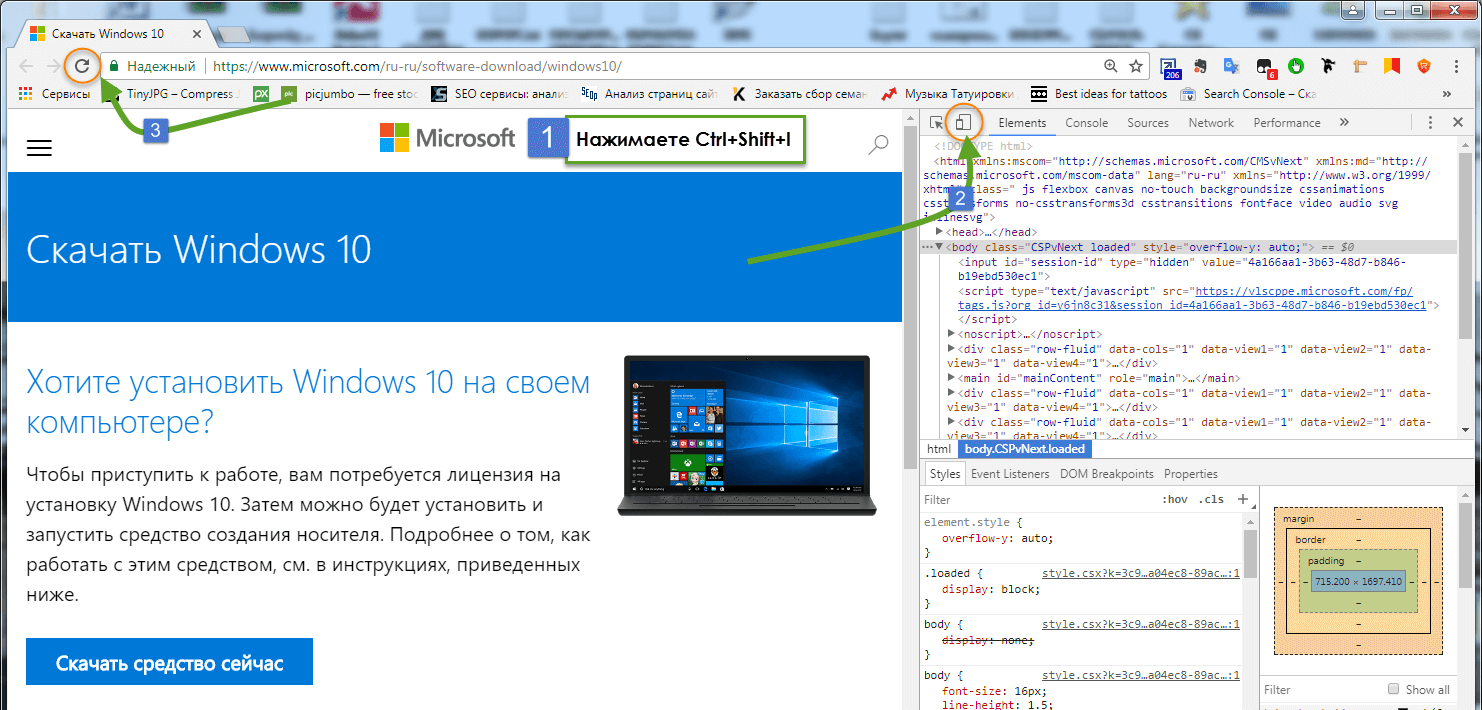Click the Microsoft logo

click(447, 139)
